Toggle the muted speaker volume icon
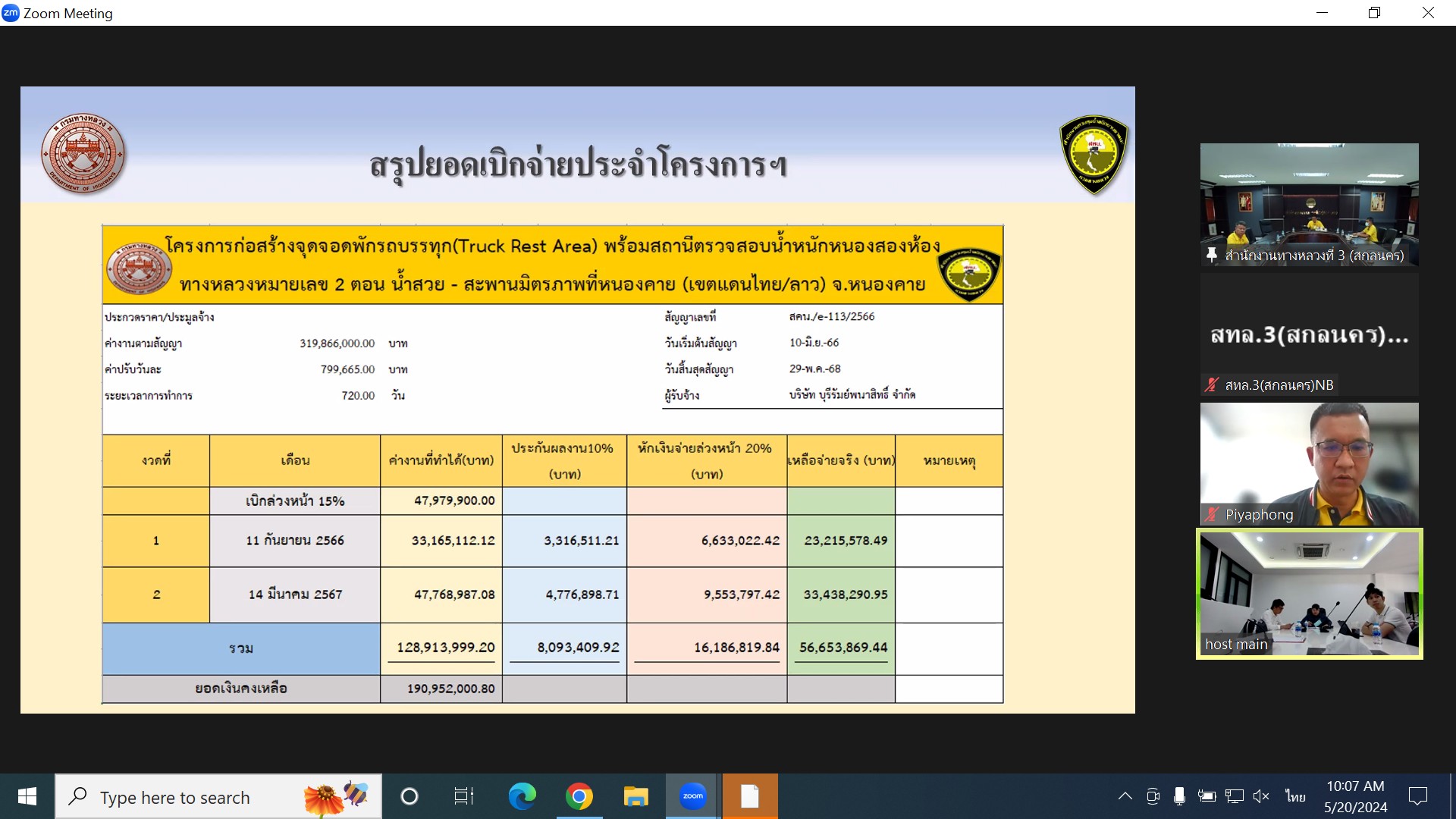 (1261, 796)
